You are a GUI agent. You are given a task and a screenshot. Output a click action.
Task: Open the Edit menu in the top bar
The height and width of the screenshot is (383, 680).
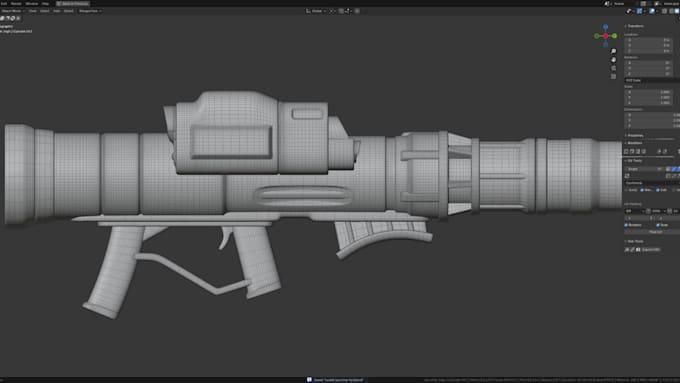4,3
